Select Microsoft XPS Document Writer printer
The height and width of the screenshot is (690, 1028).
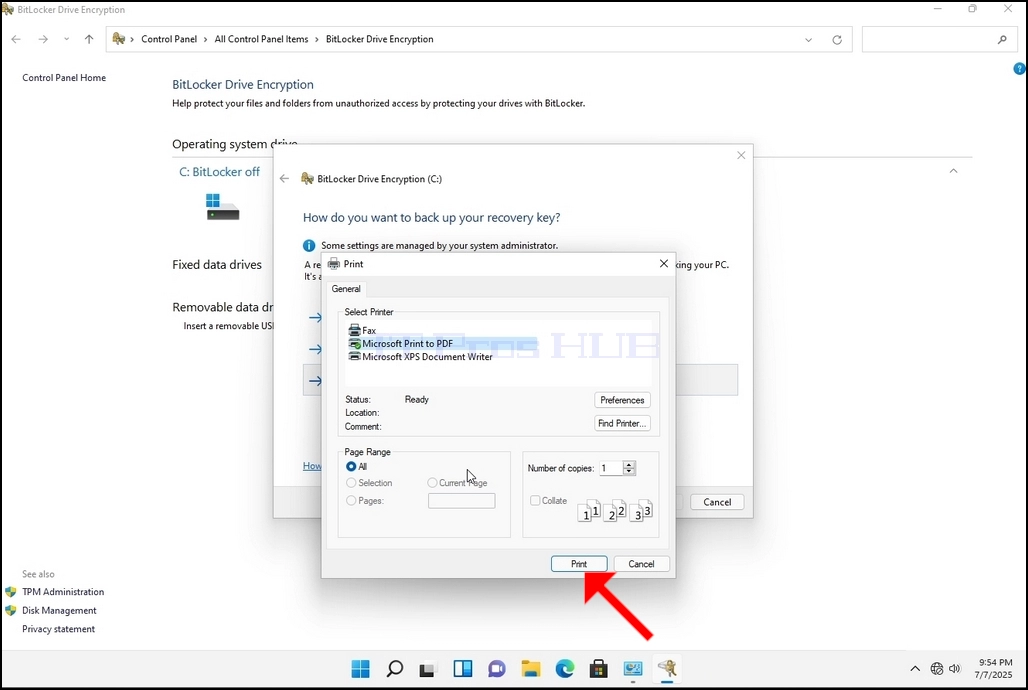point(421,357)
